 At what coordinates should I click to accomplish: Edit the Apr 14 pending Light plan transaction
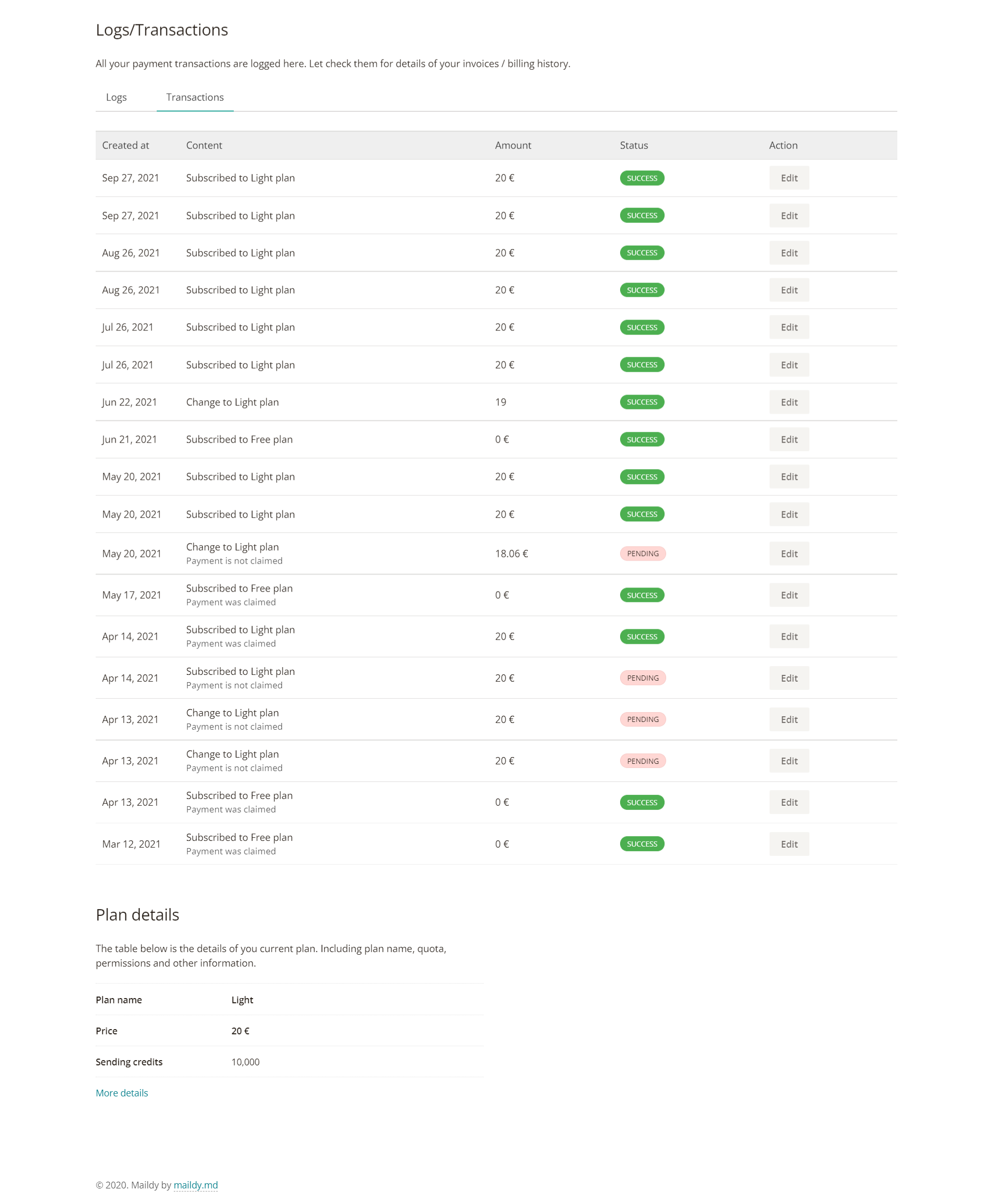tap(789, 678)
